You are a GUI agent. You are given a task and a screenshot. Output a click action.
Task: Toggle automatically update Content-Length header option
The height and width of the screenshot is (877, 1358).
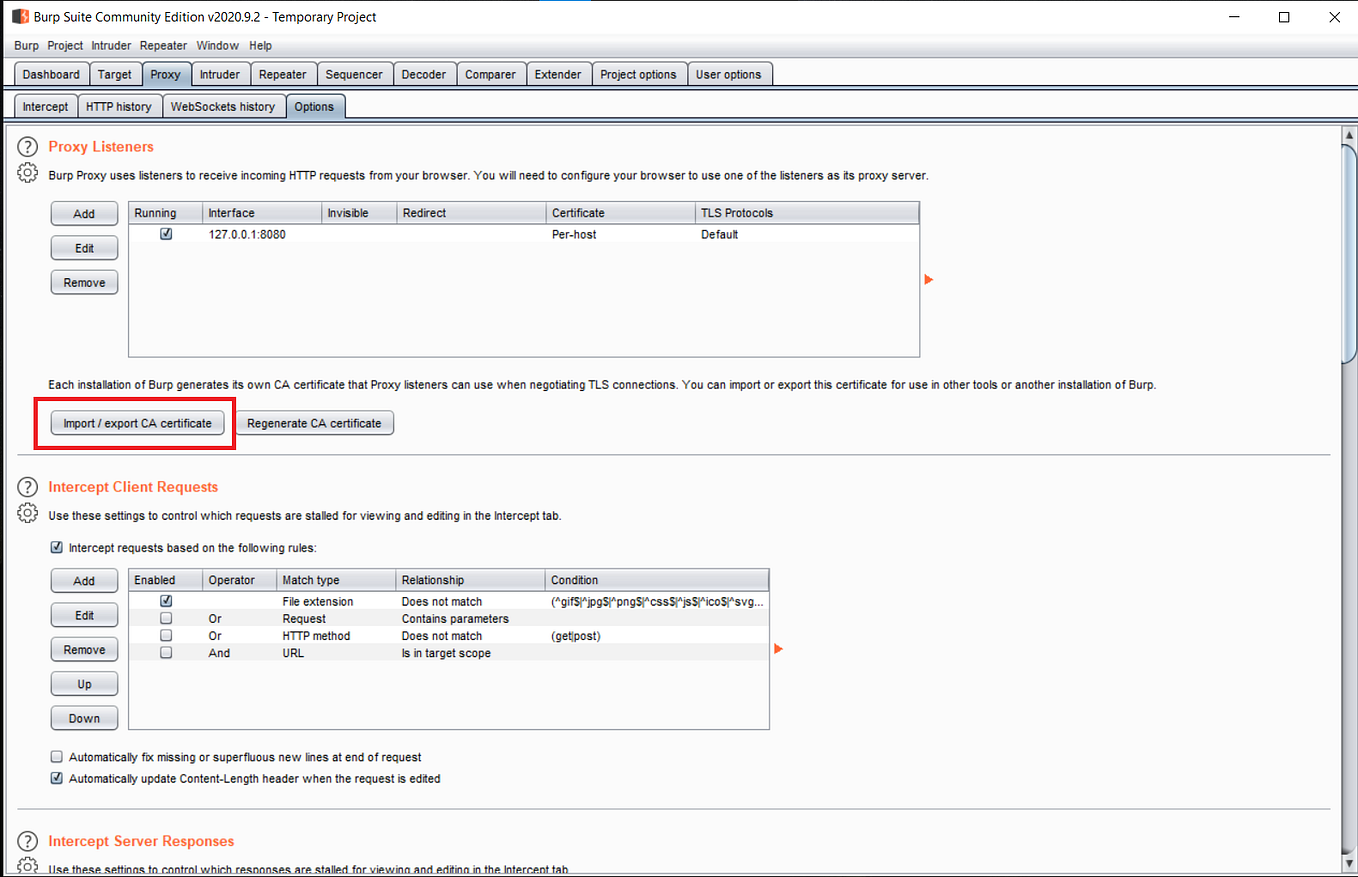click(57, 778)
